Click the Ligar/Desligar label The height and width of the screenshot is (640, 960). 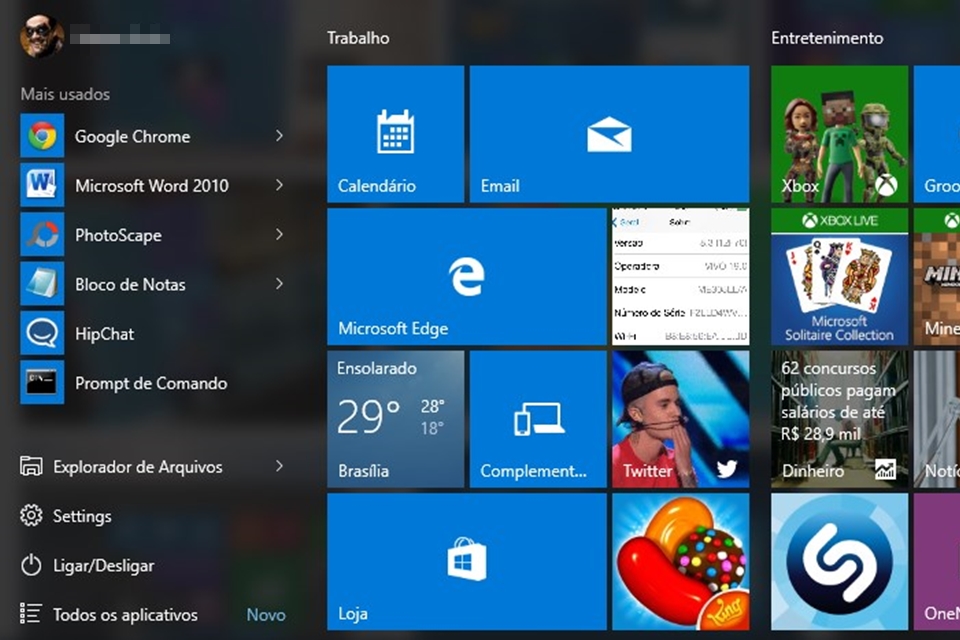click(103, 566)
